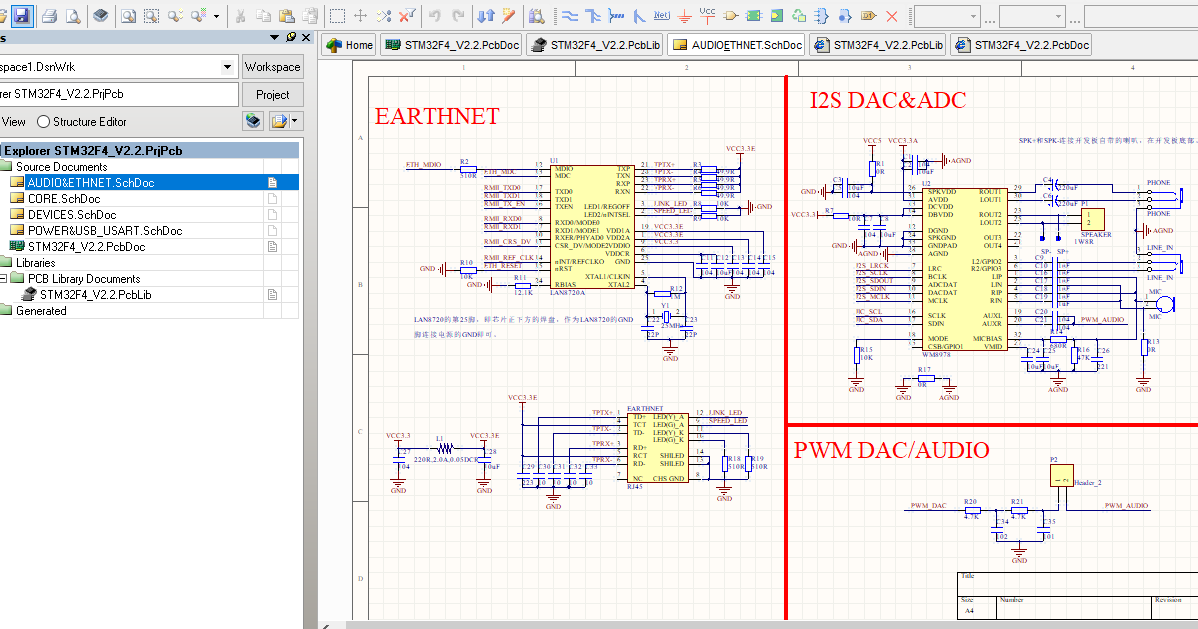Activate Select Inside Area tool
Viewport: 1198px width, 629px height.
coord(337,15)
